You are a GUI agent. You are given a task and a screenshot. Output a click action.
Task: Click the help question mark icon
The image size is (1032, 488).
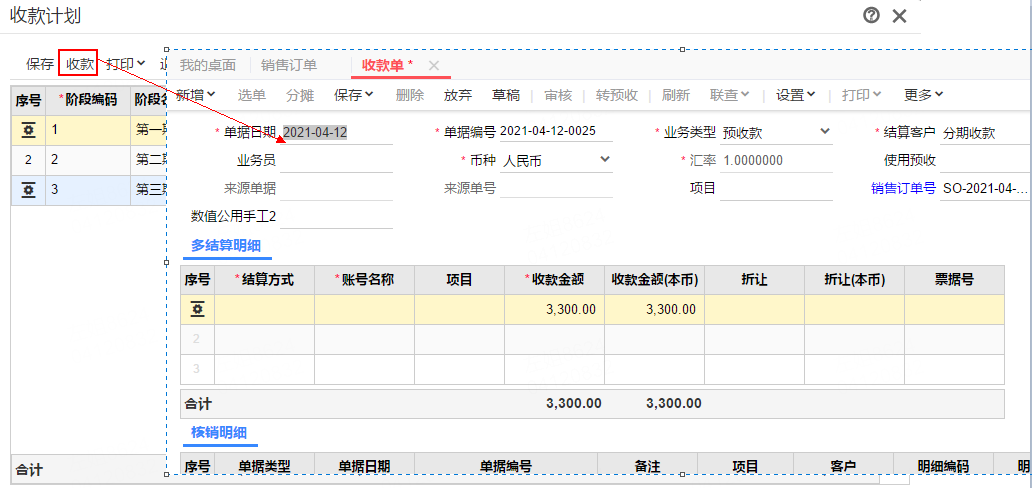point(871,15)
